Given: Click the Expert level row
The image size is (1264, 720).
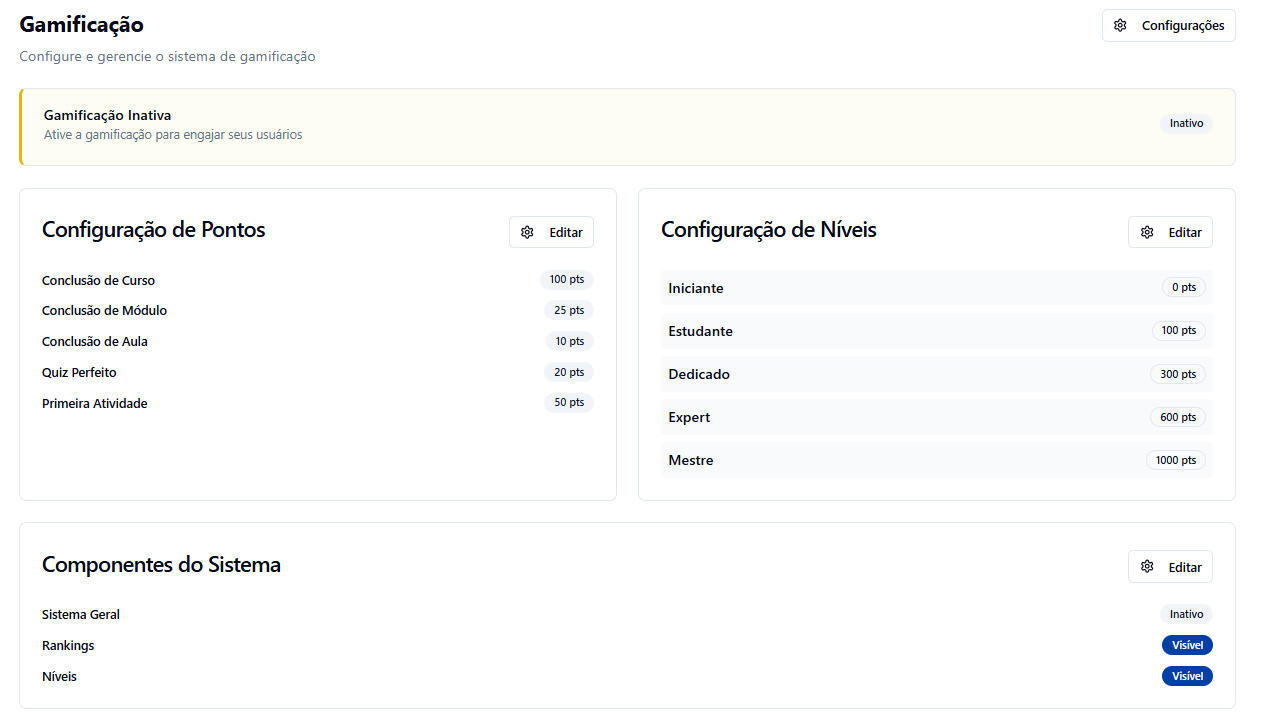Looking at the screenshot, I should tap(936, 417).
